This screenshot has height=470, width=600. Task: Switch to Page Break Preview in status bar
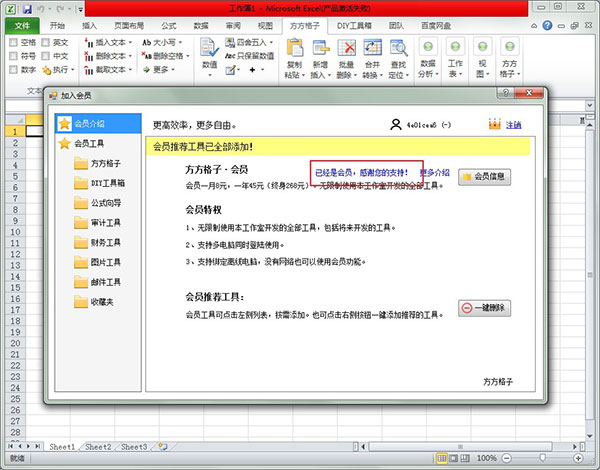465,458
